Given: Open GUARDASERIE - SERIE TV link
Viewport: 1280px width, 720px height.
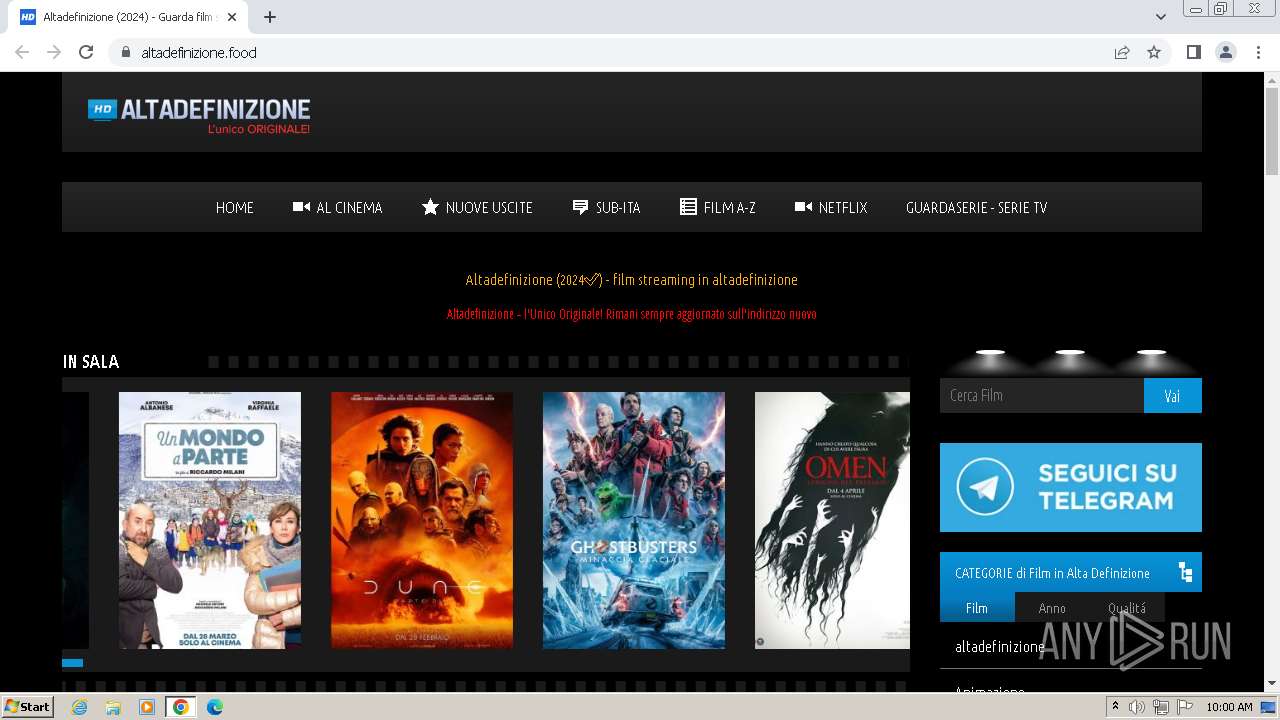Looking at the screenshot, I should [x=976, y=208].
